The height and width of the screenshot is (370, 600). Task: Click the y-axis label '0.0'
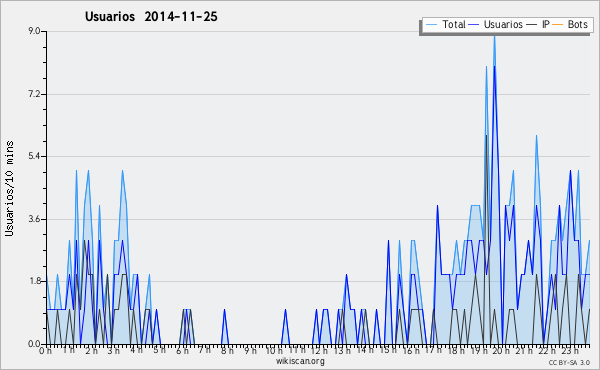34,344
